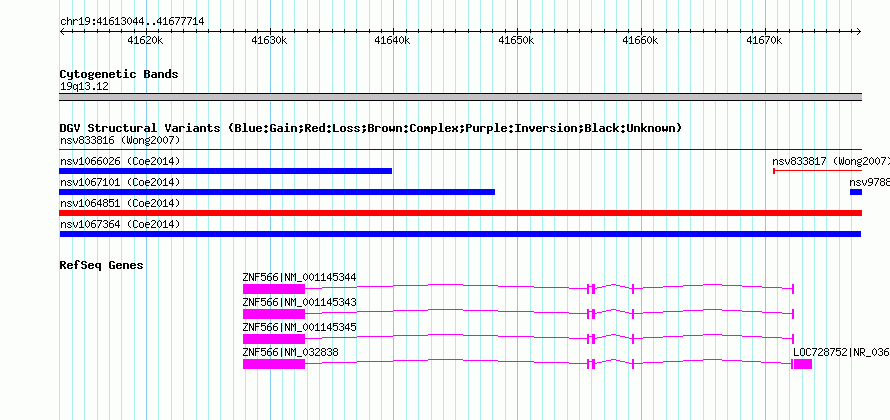Click the LOC728752 magenta exon block

click(803, 364)
